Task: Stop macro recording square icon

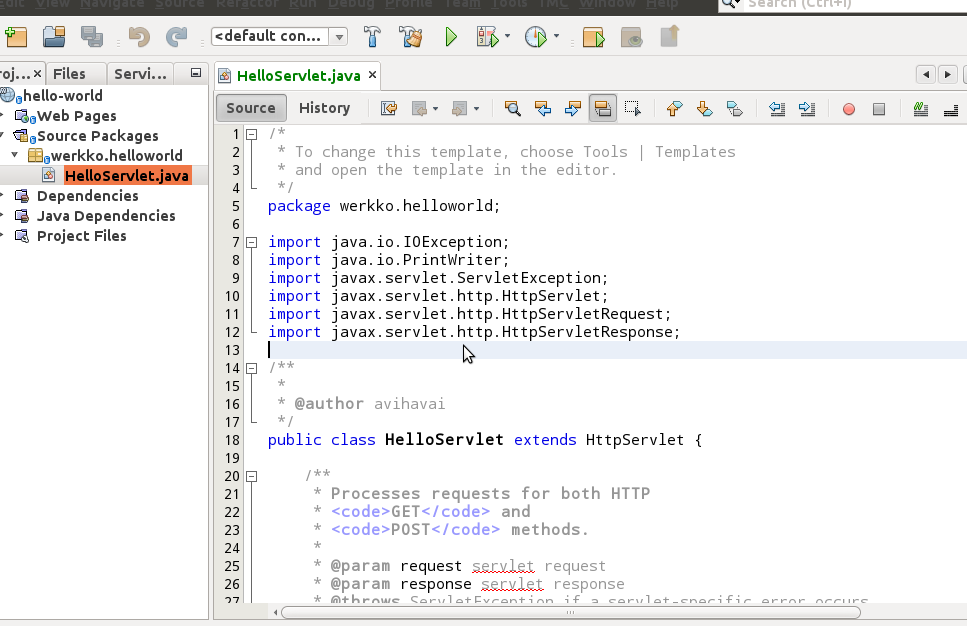Action: (879, 109)
